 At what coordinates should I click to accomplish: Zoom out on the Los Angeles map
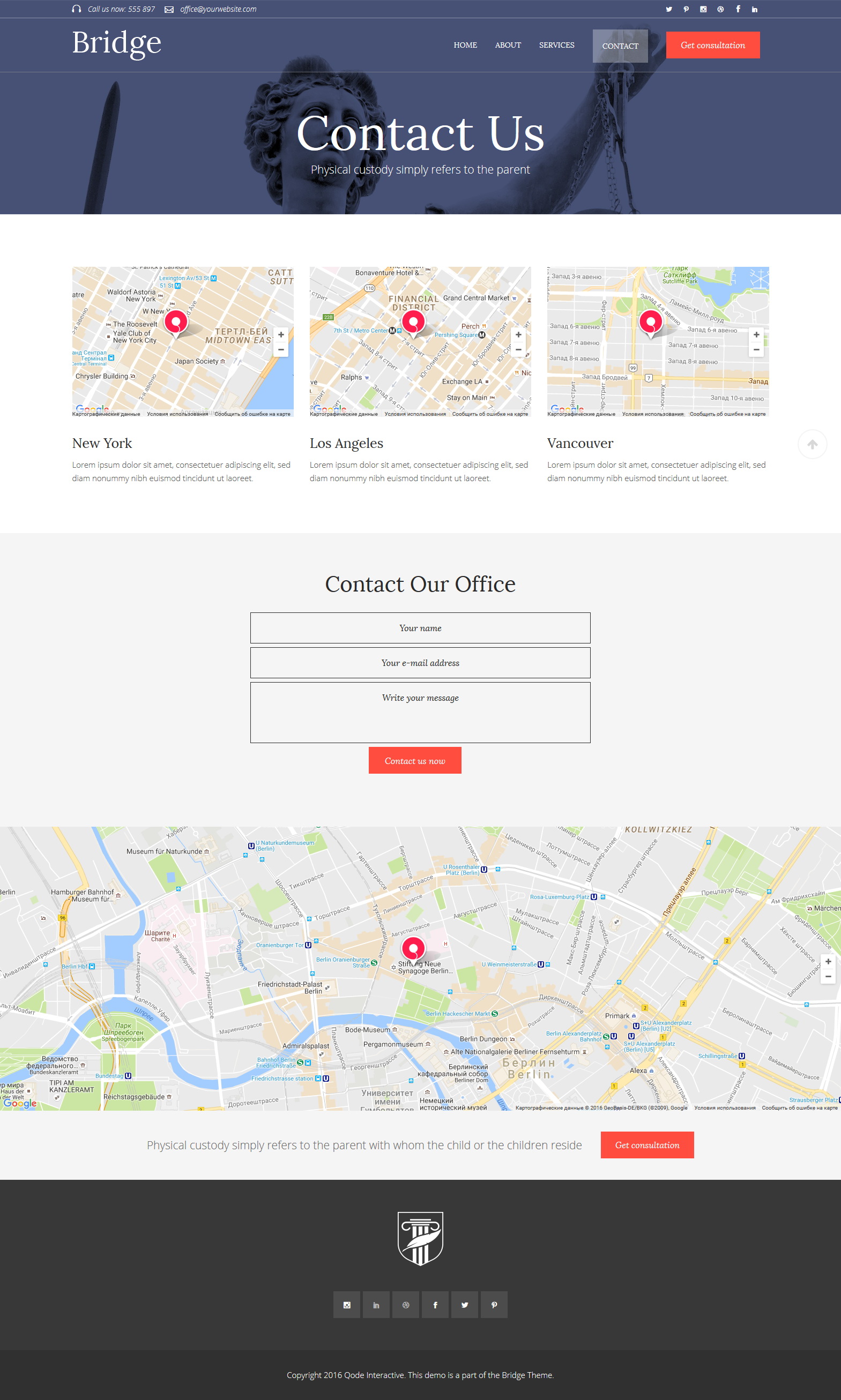pos(518,349)
